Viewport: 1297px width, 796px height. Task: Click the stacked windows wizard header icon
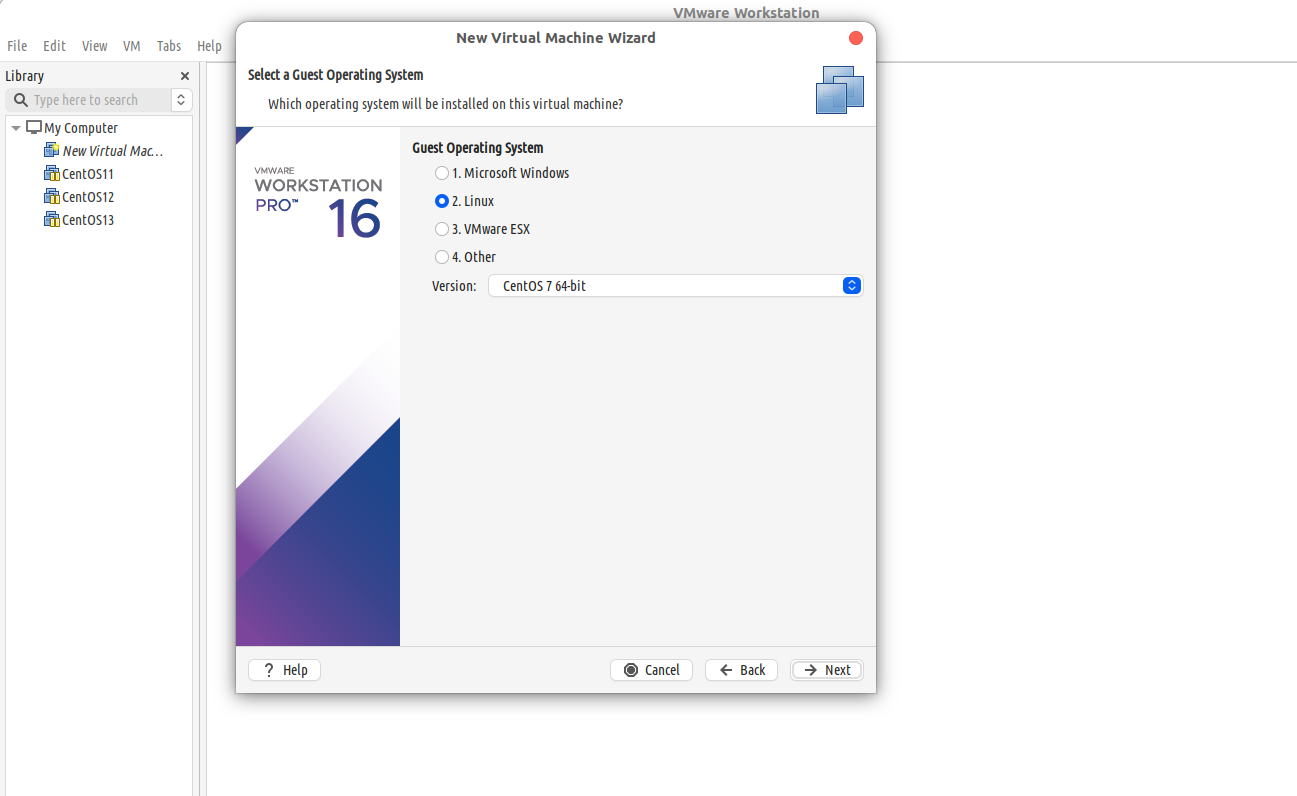tap(840, 90)
